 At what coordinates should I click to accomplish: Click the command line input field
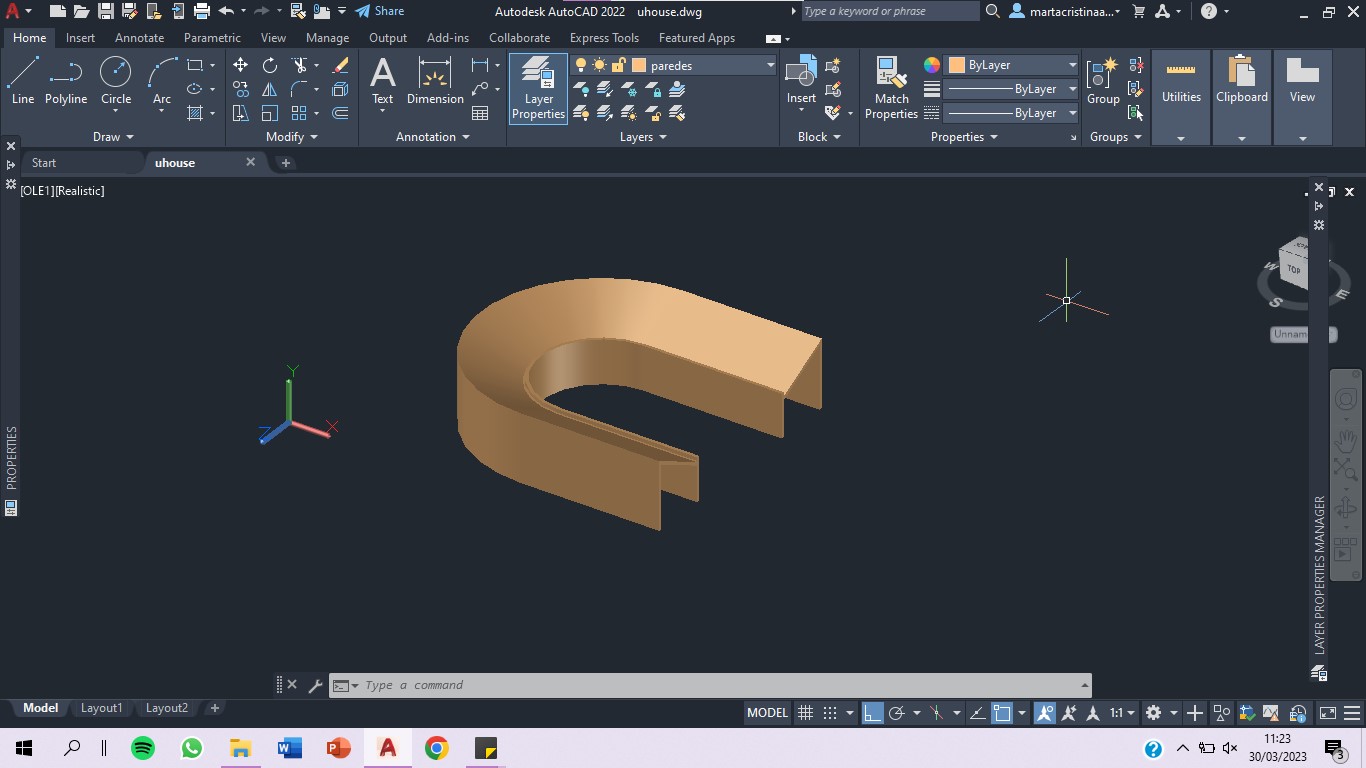coord(720,685)
